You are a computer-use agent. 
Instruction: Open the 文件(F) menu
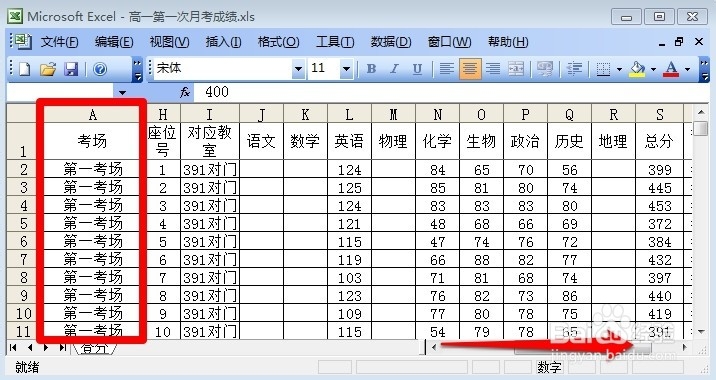59,42
